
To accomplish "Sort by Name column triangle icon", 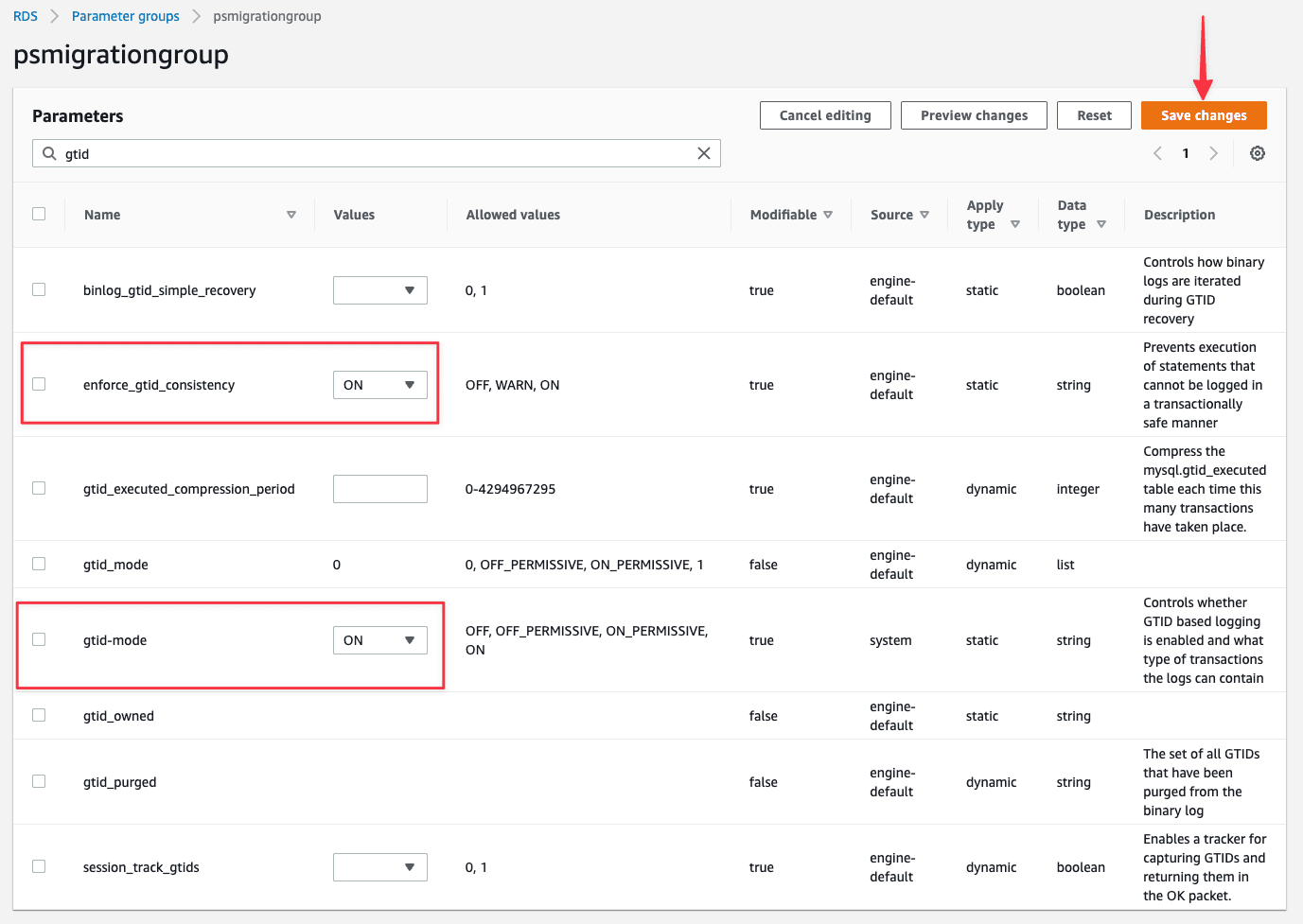I will [x=291, y=215].
